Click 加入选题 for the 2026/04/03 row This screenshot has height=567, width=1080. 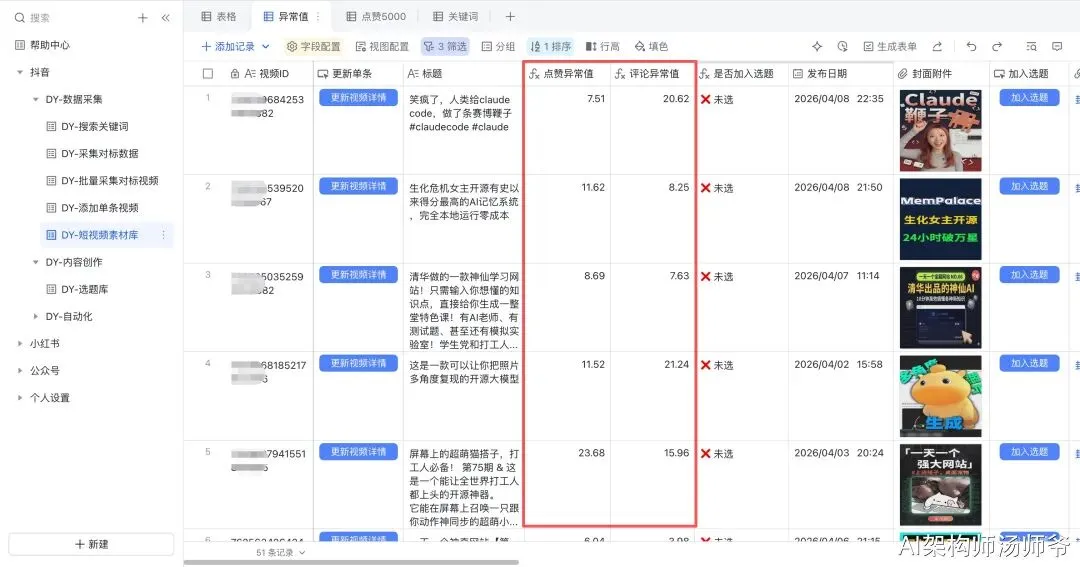(1029, 452)
